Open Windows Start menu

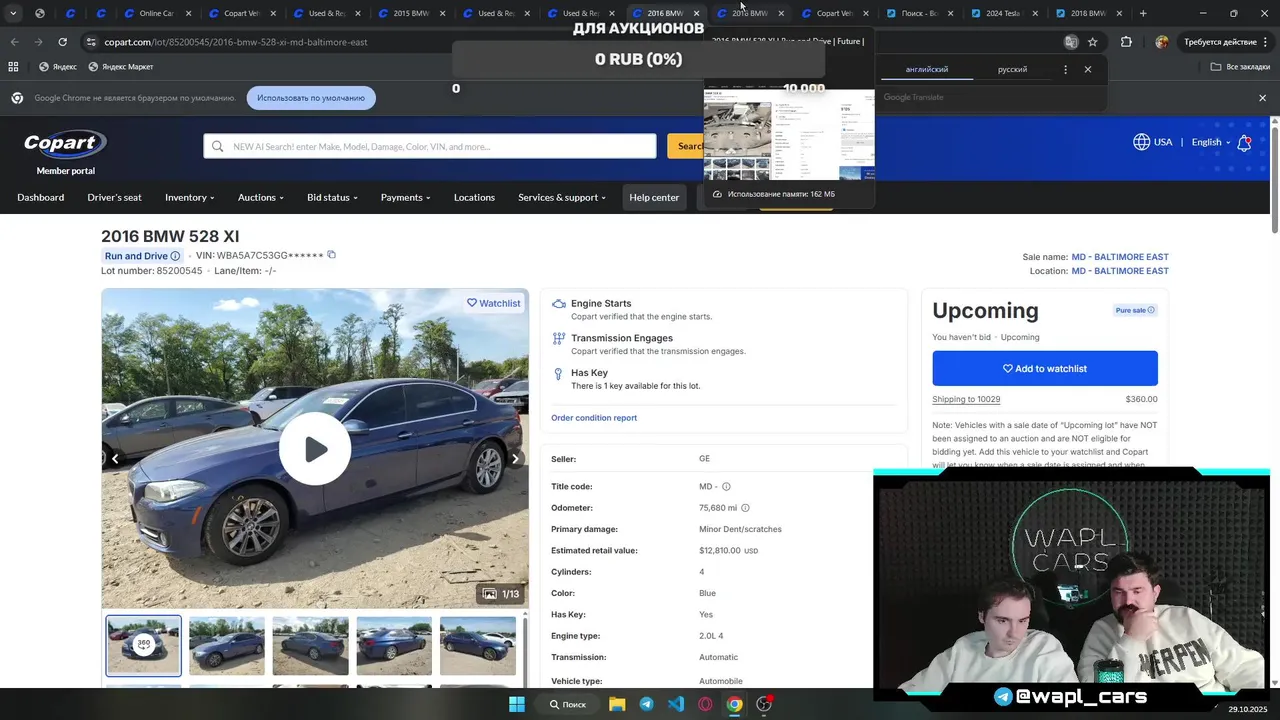[517, 704]
